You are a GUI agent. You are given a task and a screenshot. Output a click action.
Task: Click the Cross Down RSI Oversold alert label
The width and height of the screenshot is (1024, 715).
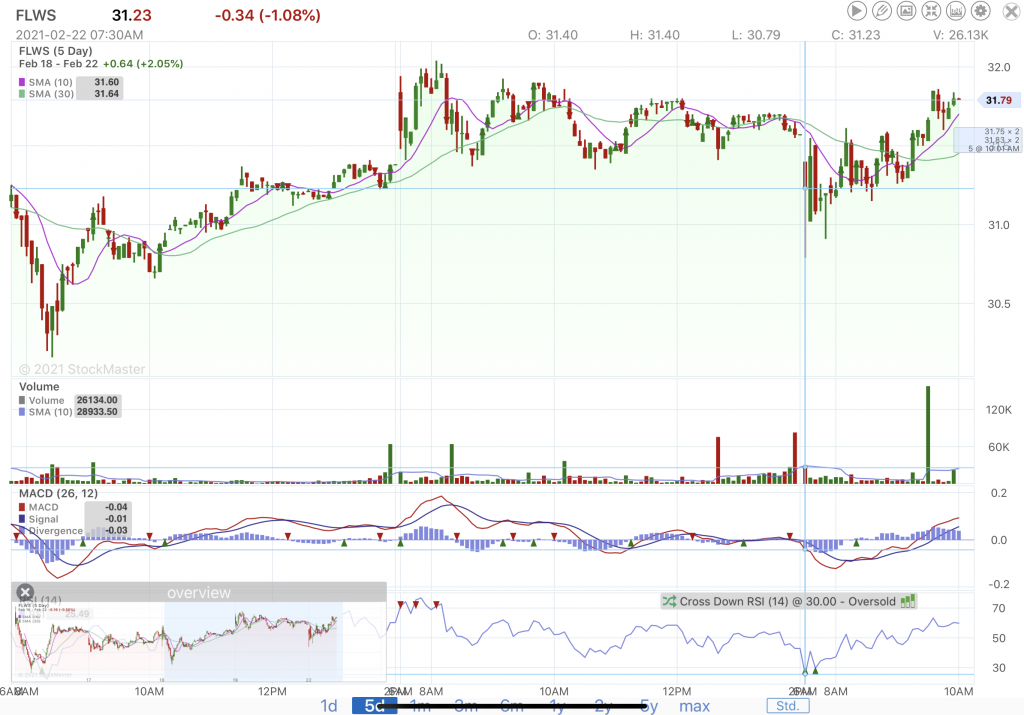point(788,601)
